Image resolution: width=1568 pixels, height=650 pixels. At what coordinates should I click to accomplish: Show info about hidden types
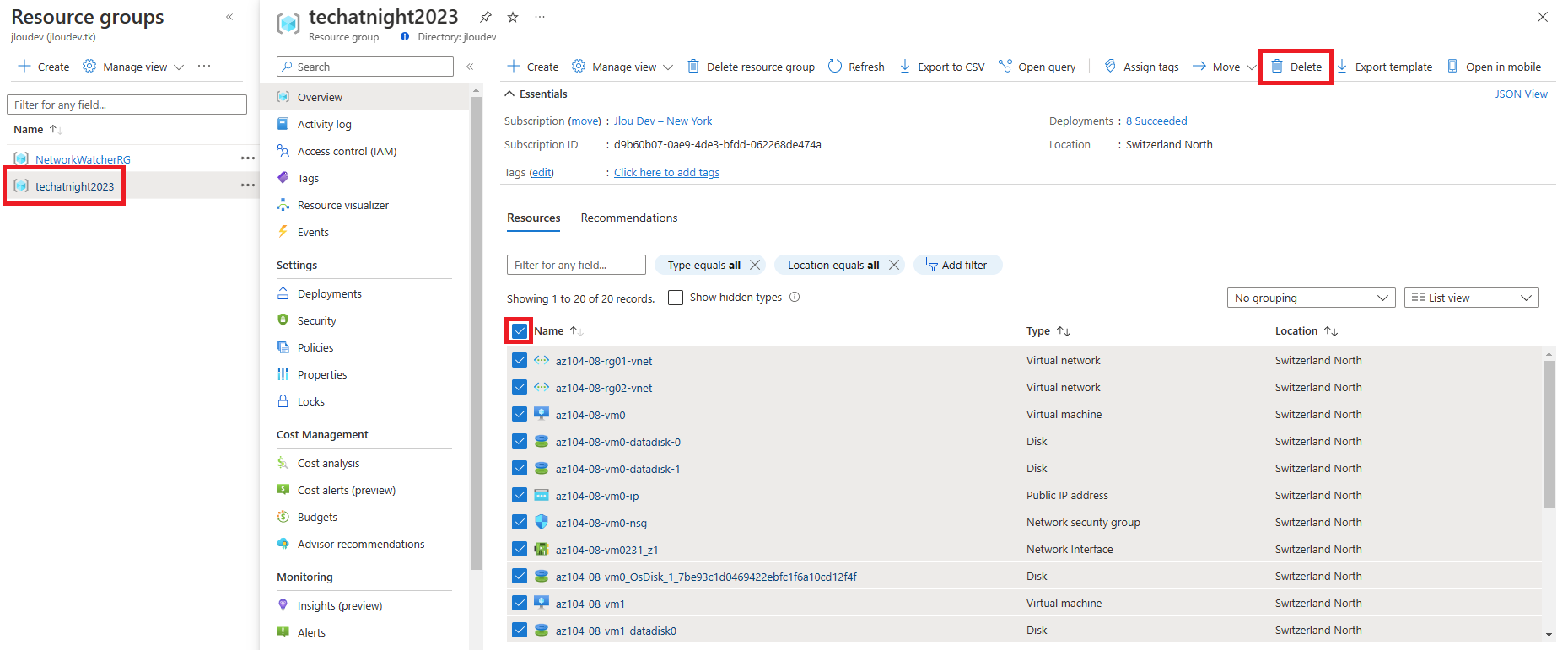click(x=795, y=297)
